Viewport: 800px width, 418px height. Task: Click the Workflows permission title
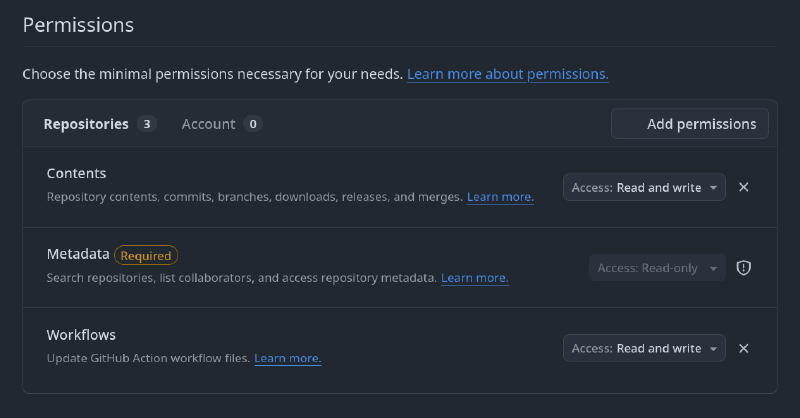(x=81, y=334)
